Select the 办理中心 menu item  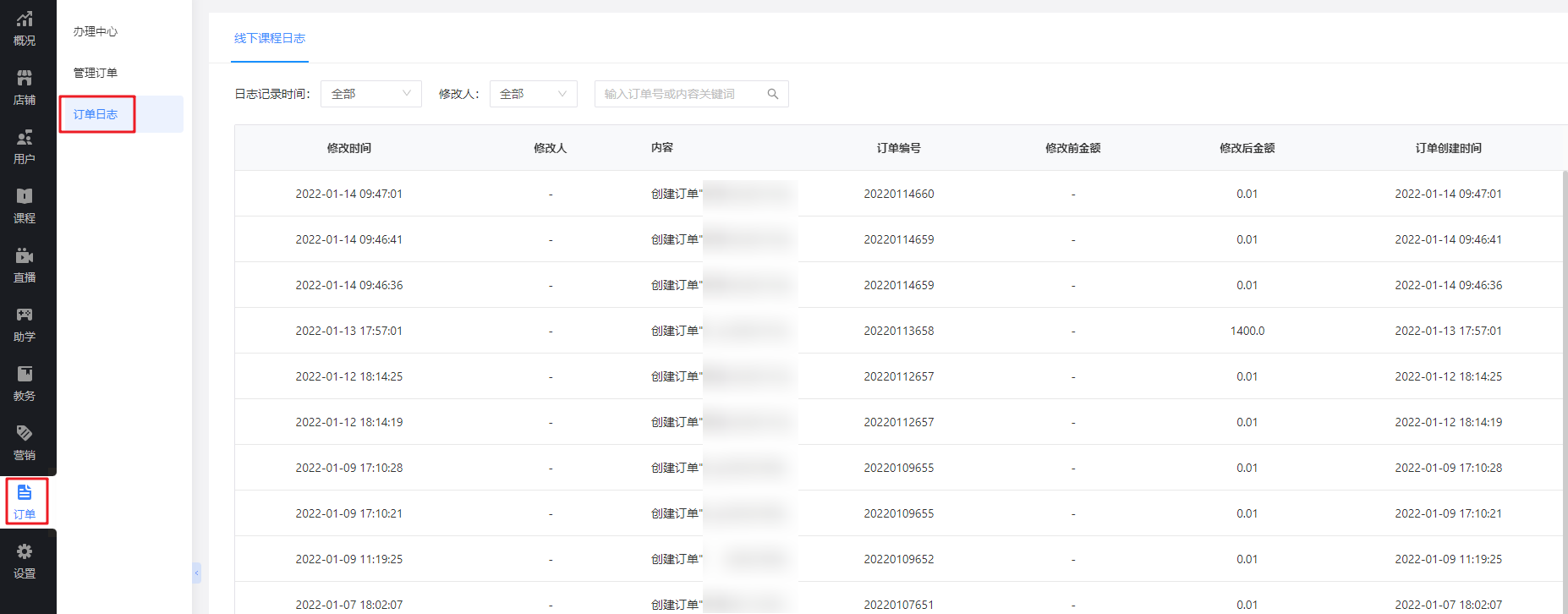(96, 31)
